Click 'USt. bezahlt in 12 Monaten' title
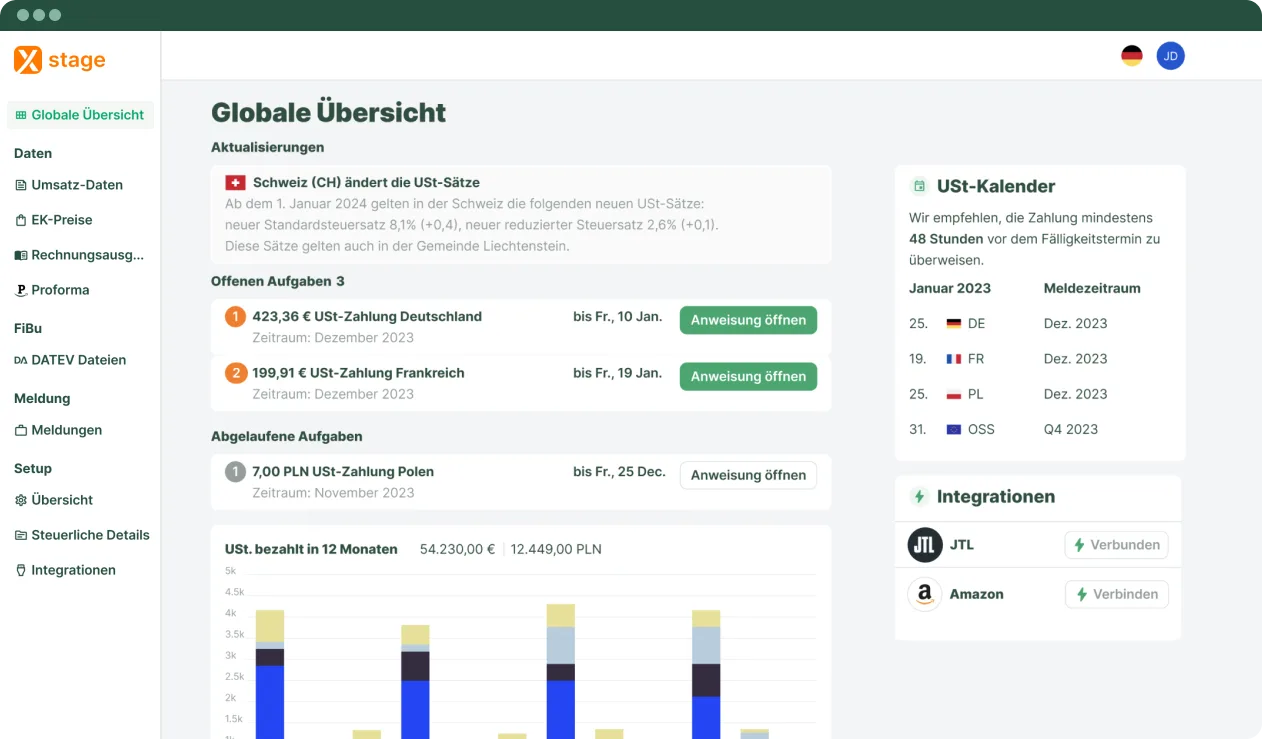Screen dimensions: 1262x739 pos(311,549)
